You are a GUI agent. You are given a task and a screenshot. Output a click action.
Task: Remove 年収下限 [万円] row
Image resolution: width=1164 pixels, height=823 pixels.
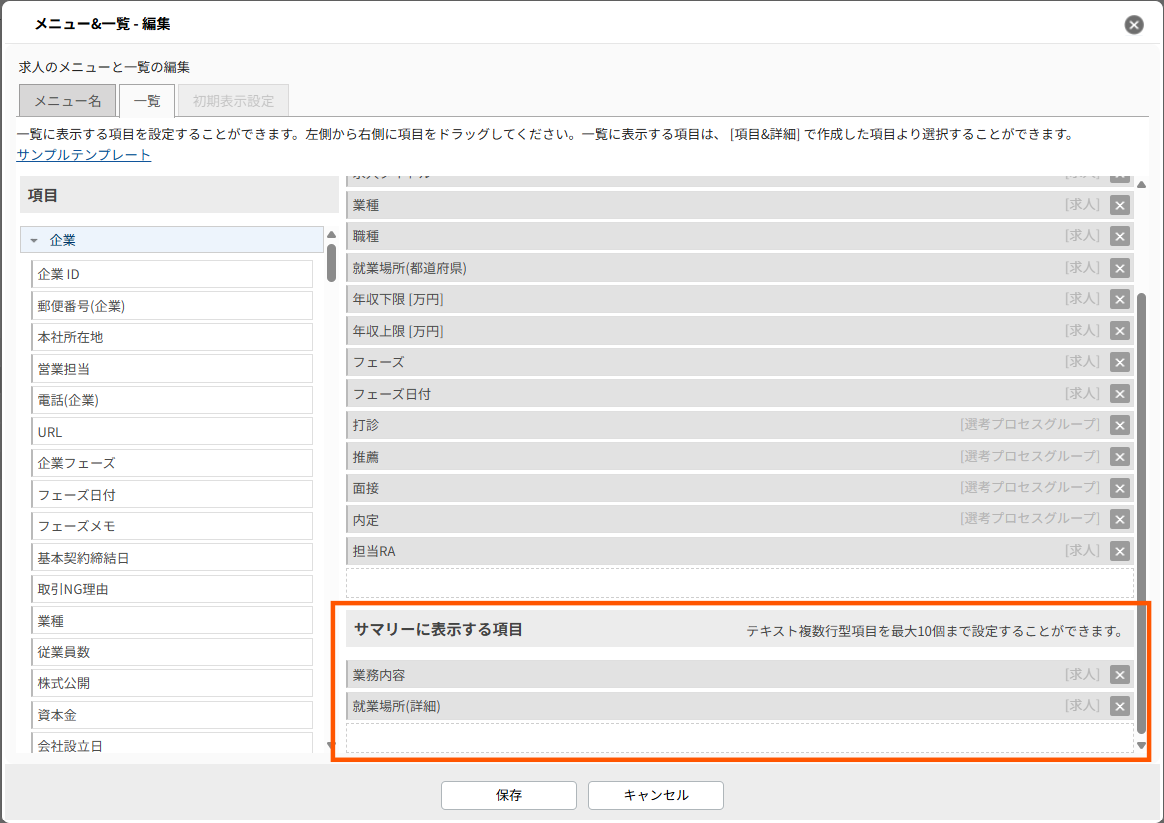(x=1119, y=300)
